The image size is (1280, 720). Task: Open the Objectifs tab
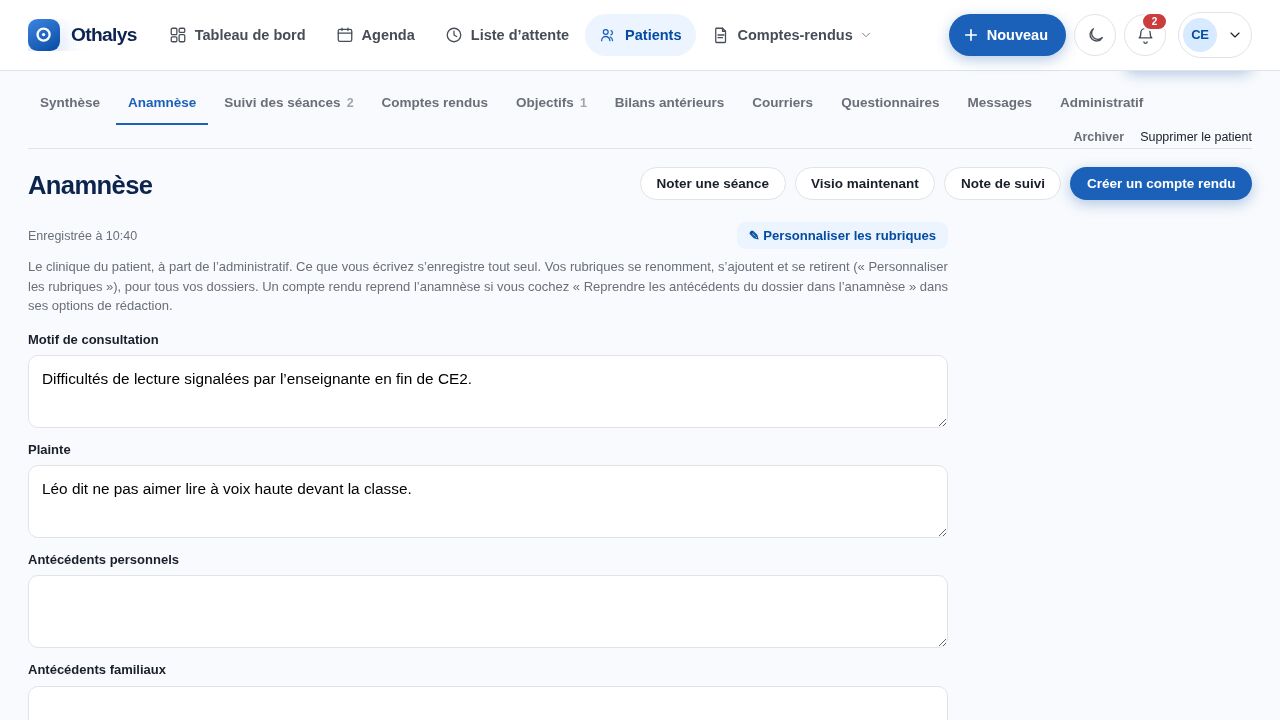pos(551,103)
